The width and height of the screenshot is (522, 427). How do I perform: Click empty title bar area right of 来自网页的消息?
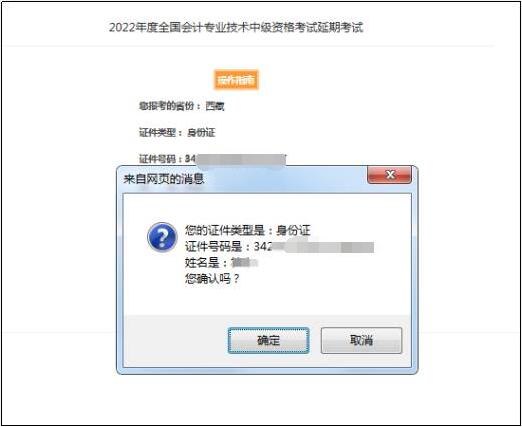(285, 179)
